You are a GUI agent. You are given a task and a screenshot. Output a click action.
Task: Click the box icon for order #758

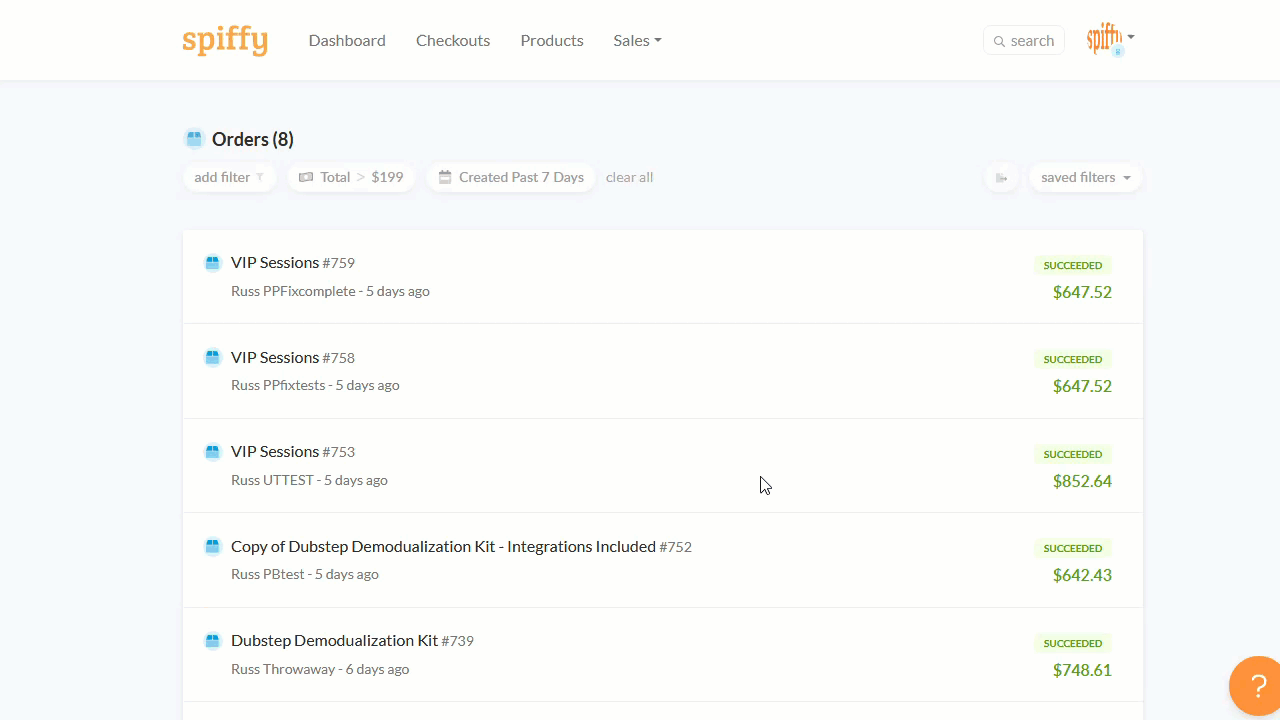point(212,357)
